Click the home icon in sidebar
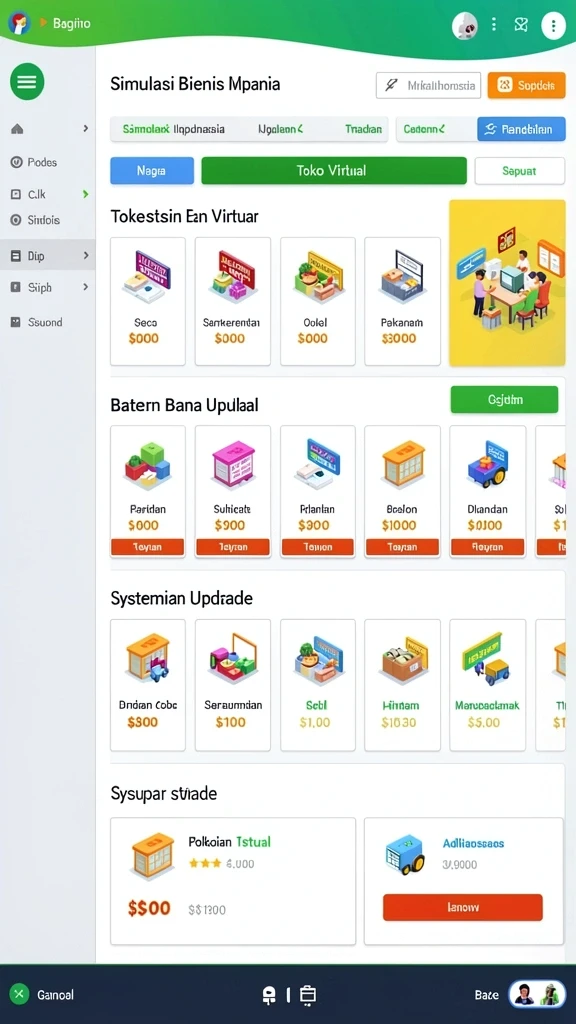The width and height of the screenshot is (576, 1024). tap(18, 129)
